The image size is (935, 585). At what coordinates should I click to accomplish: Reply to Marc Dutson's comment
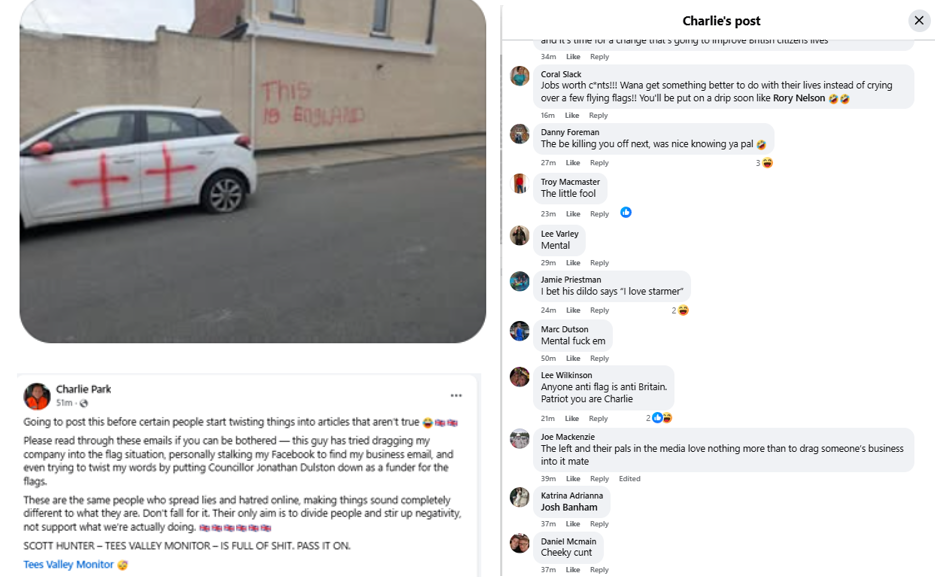[x=599, y=358]
